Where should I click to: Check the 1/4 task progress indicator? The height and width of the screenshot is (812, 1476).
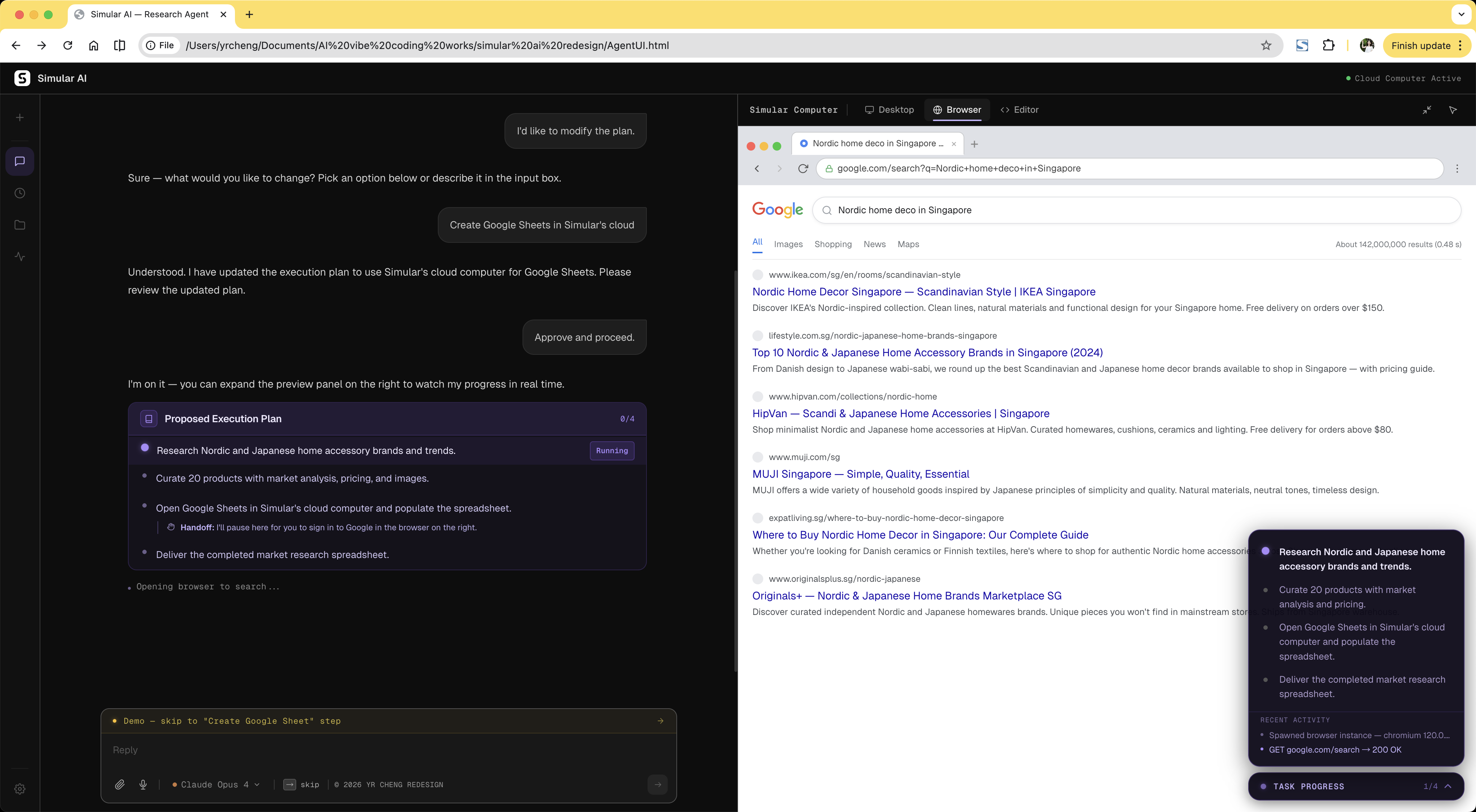pos(1431,786)
